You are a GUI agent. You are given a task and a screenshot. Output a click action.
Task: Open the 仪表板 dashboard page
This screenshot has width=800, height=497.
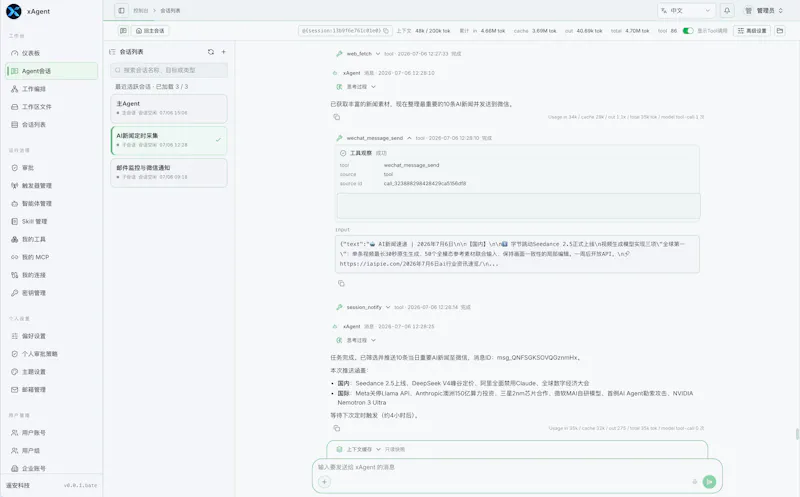click(x=52, y=53)
